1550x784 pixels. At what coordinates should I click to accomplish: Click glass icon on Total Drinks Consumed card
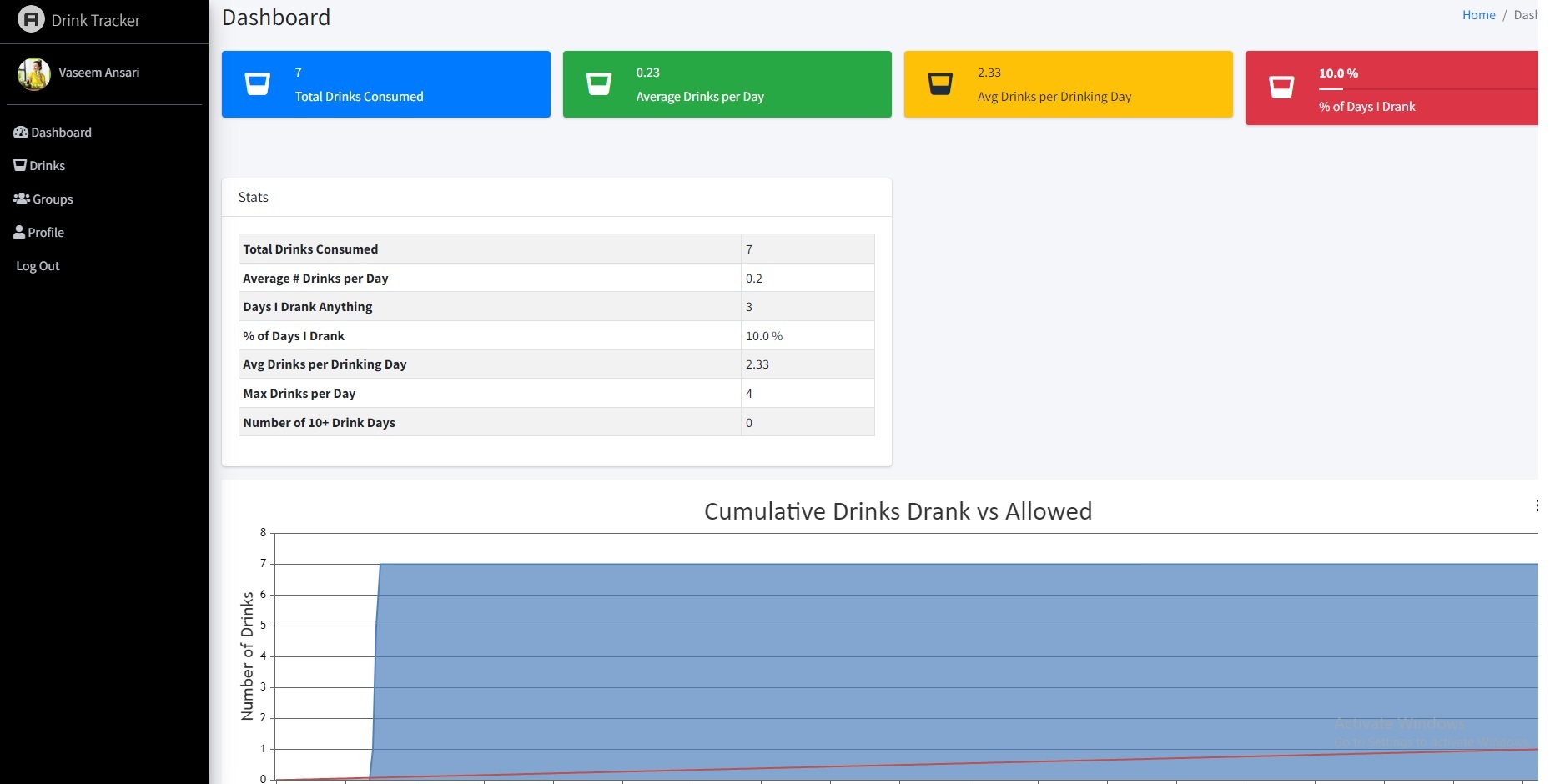tap(257, 84)
